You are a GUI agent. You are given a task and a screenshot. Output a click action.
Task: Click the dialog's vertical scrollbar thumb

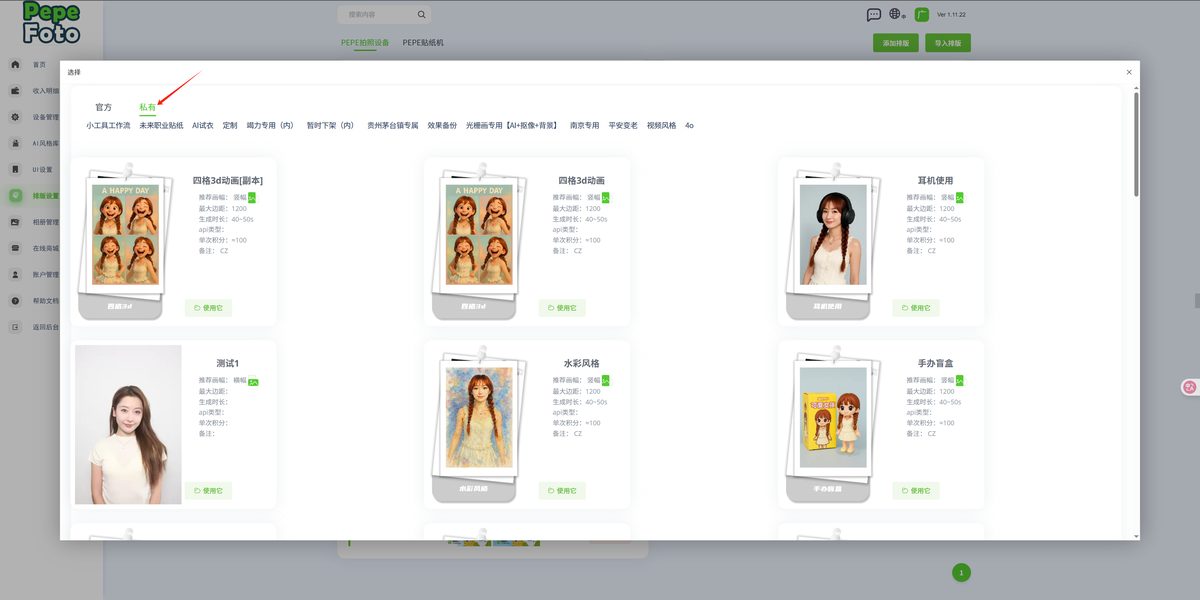point(1135,143)
